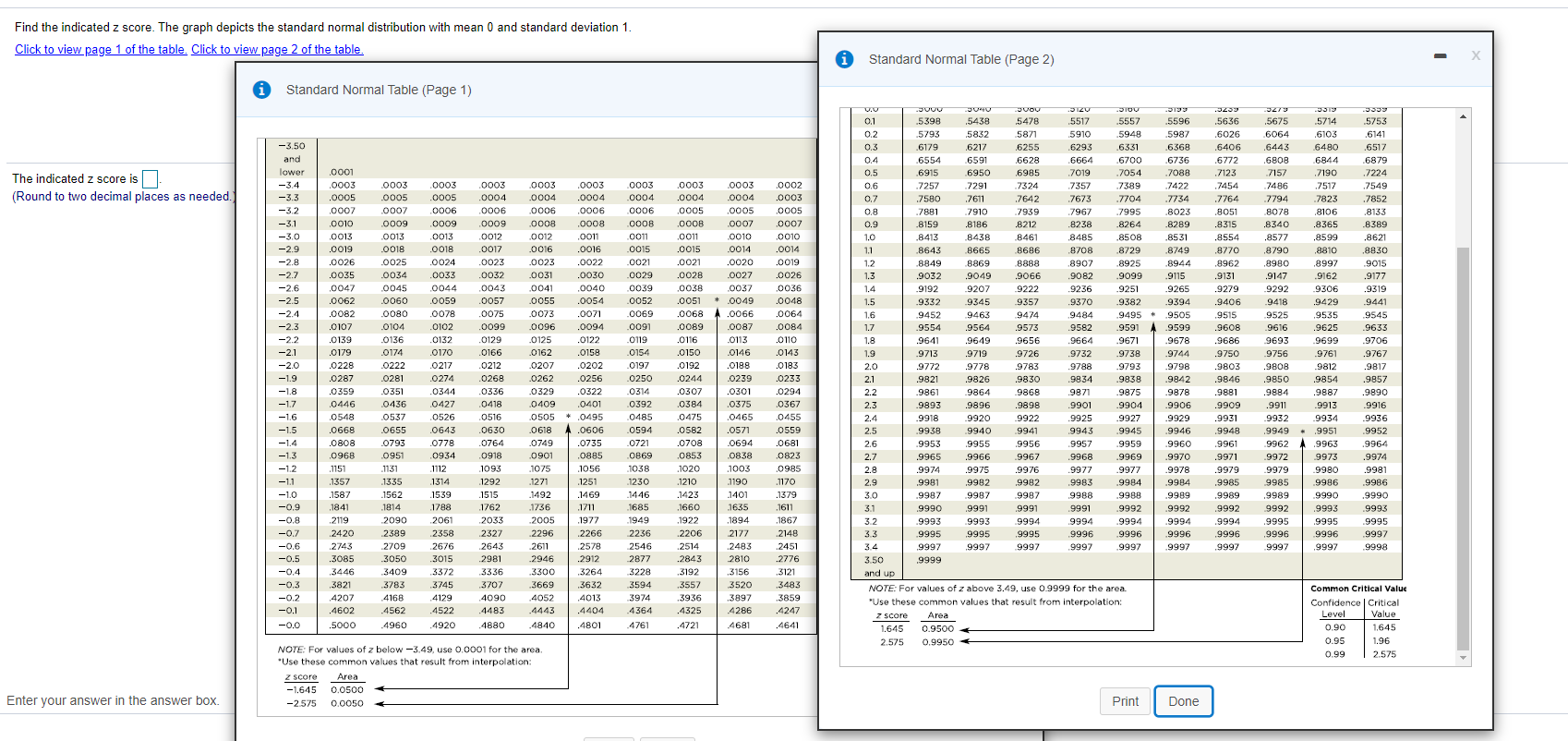Click the 1.96 critical value entry
This screenshot has height=741, width=1568.
click(1381, 640)
